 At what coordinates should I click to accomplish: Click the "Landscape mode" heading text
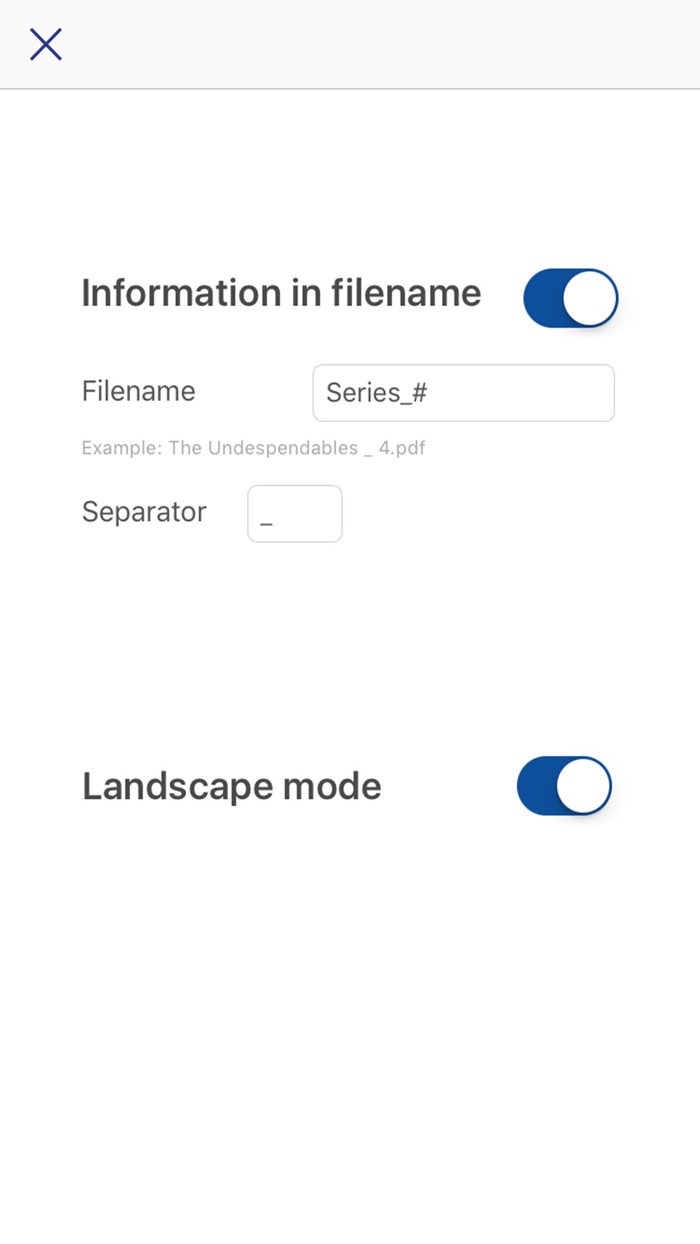point(231,786)
